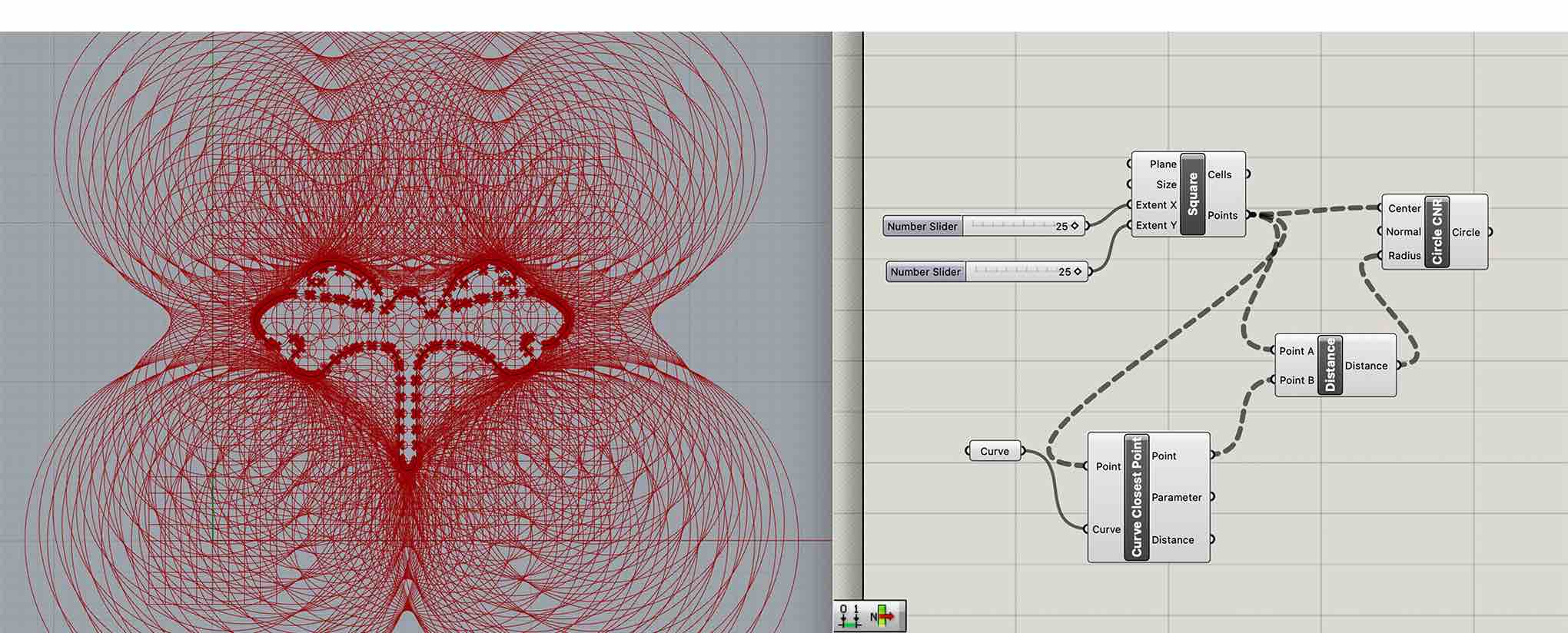This screenshot has width=1568, height=633.
Task: Click the Extent X input of Square
Action: (x=1155, y=205)
